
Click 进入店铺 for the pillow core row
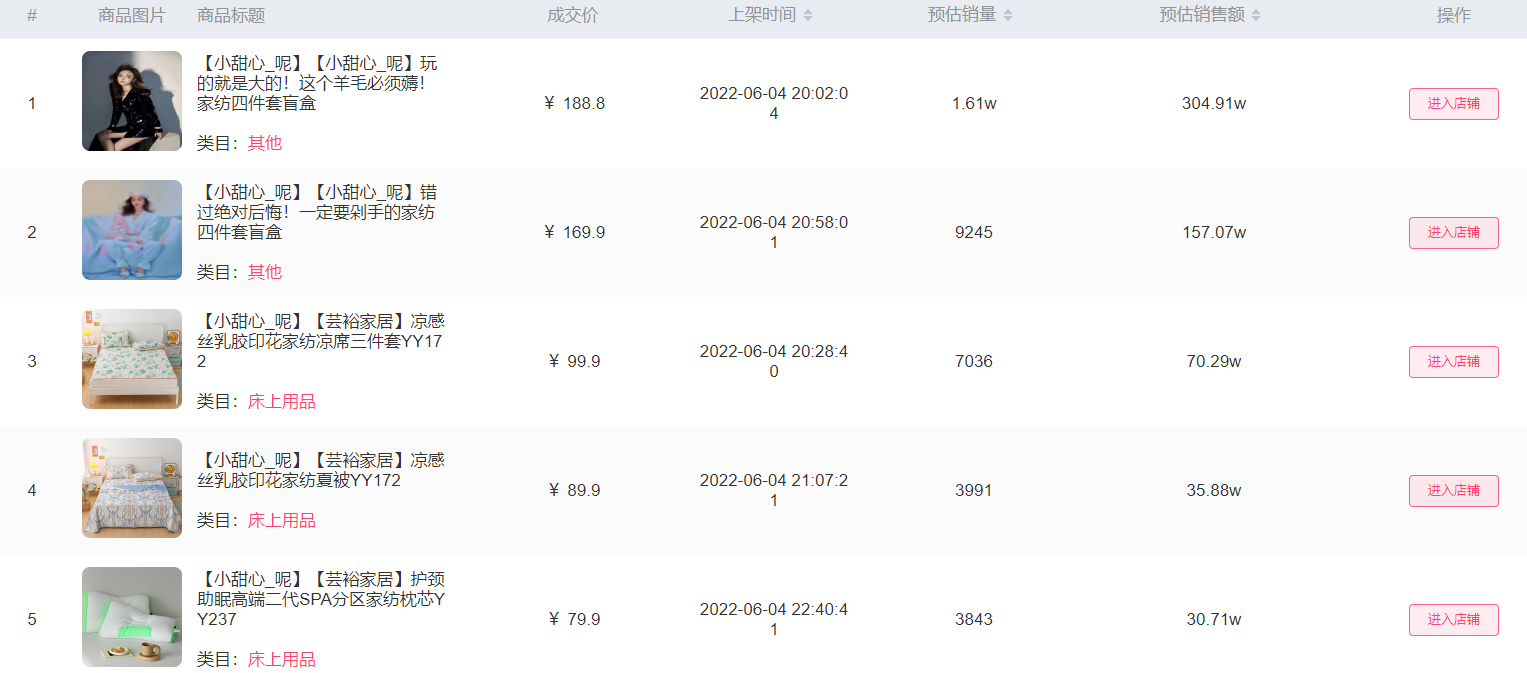click(x=1453, y=620)
